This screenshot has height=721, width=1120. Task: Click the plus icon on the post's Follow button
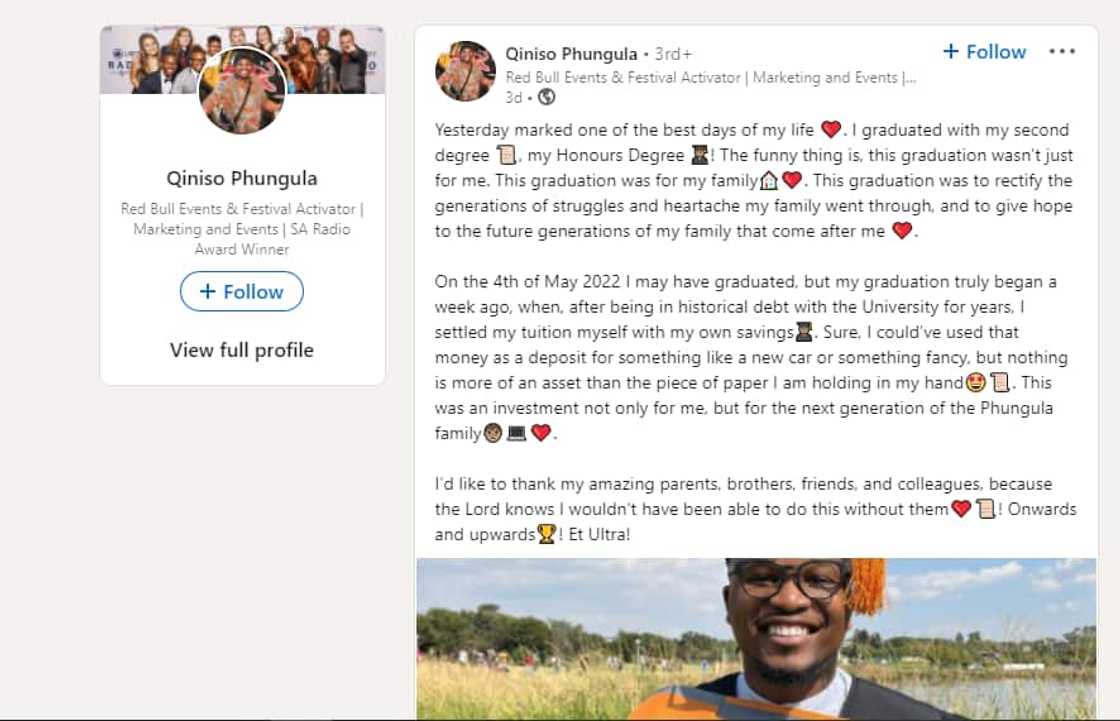[950, 51]
